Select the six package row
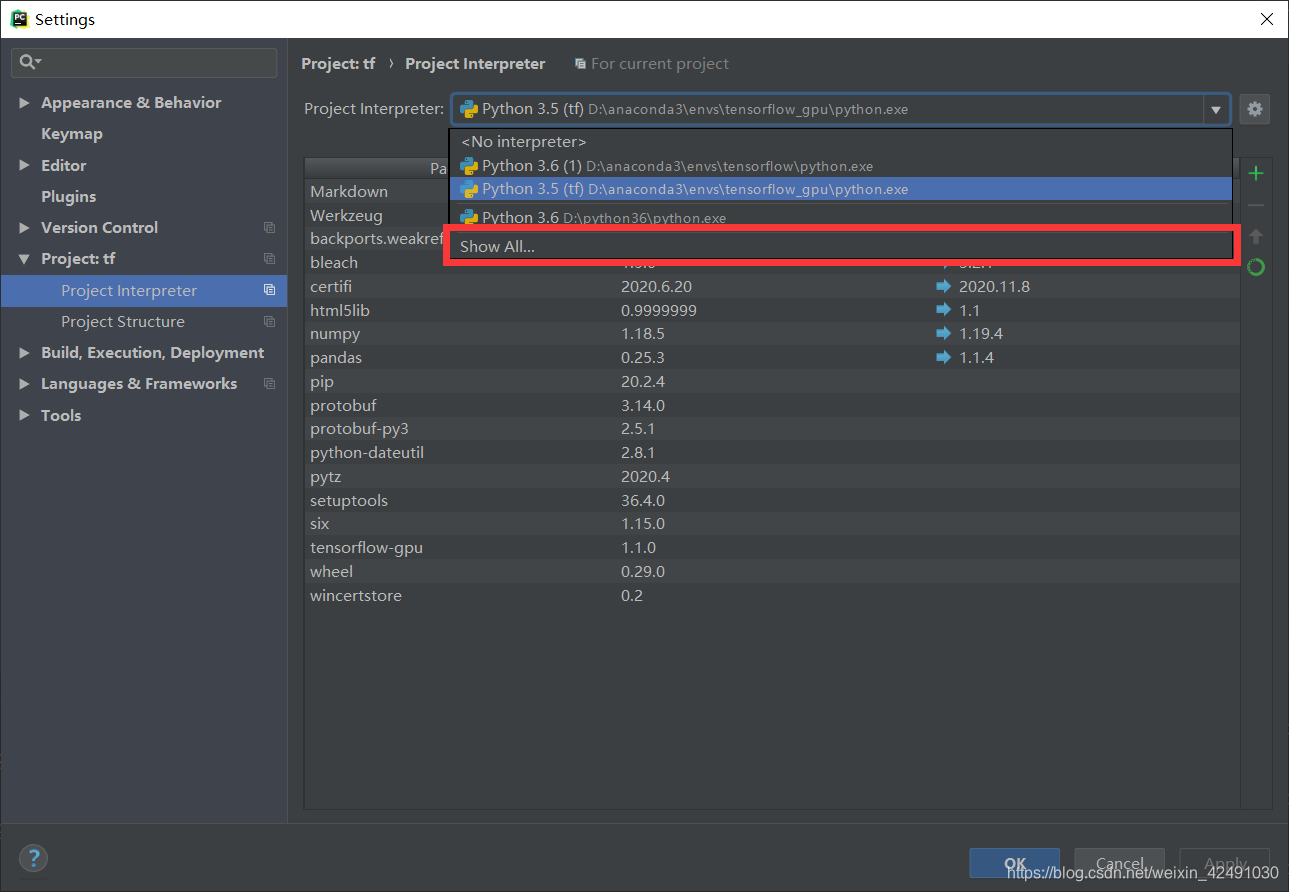 click(x=772, y=524)
